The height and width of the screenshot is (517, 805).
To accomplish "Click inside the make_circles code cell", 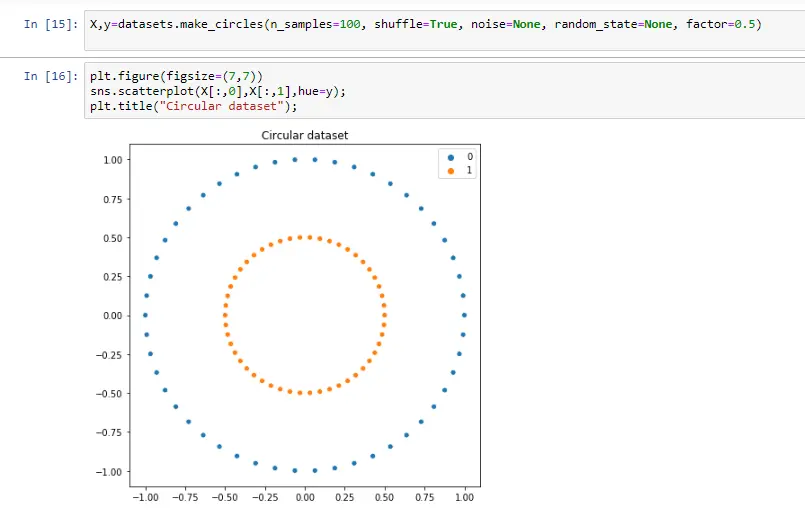I will [x=445, y=30].
